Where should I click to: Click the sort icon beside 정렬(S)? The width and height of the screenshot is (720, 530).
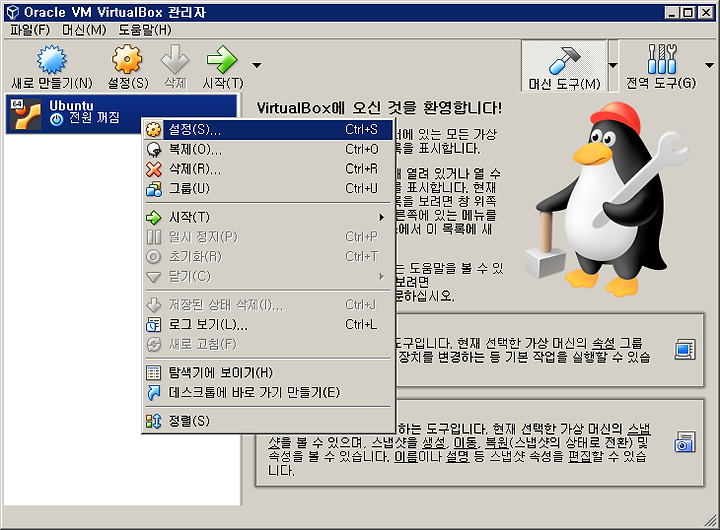tap(153, 421)
